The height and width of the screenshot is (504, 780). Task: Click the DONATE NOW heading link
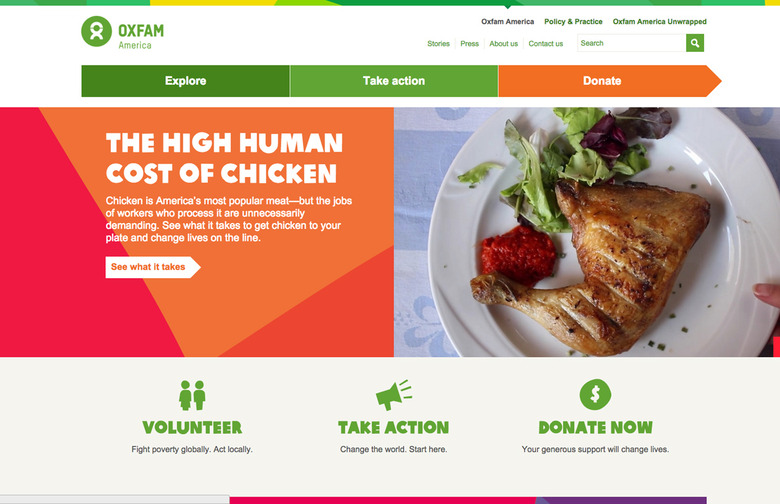(595, 427)
